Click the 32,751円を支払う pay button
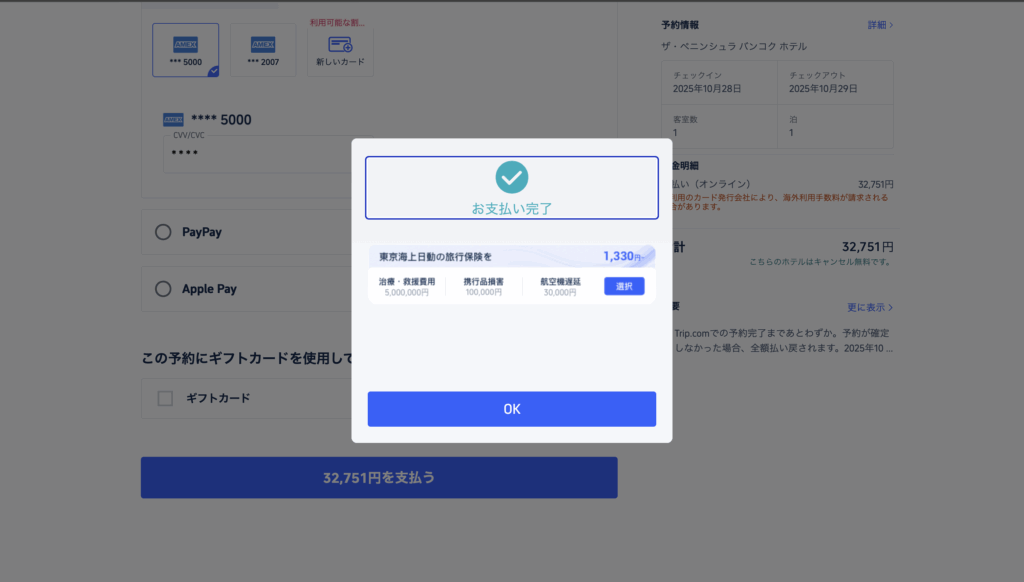 pyautogui.click(x=379, y=477)
